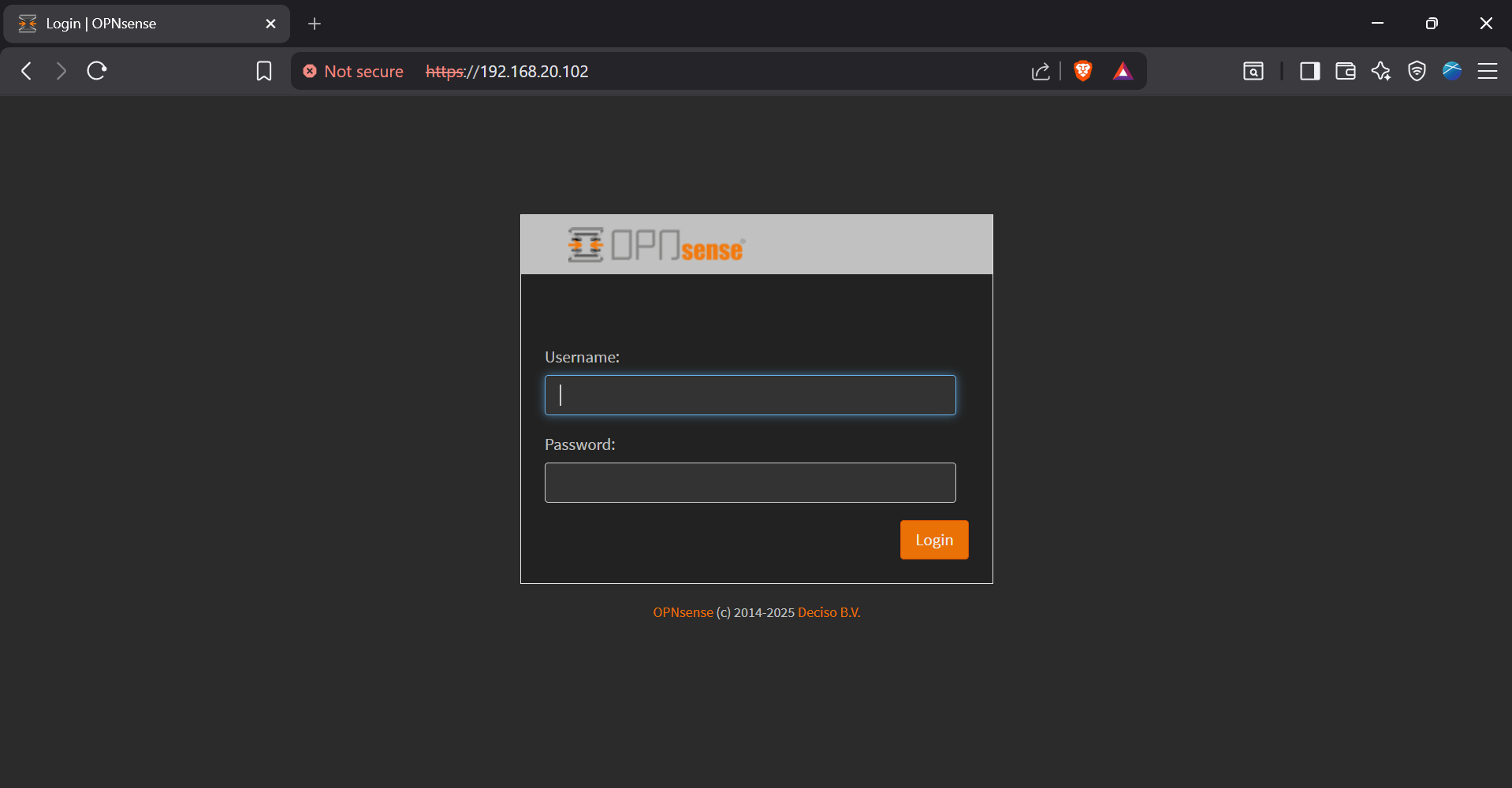Reload the OPNsense login page
The height and width of the screenshot is (788, 1512).
point(97,71)
